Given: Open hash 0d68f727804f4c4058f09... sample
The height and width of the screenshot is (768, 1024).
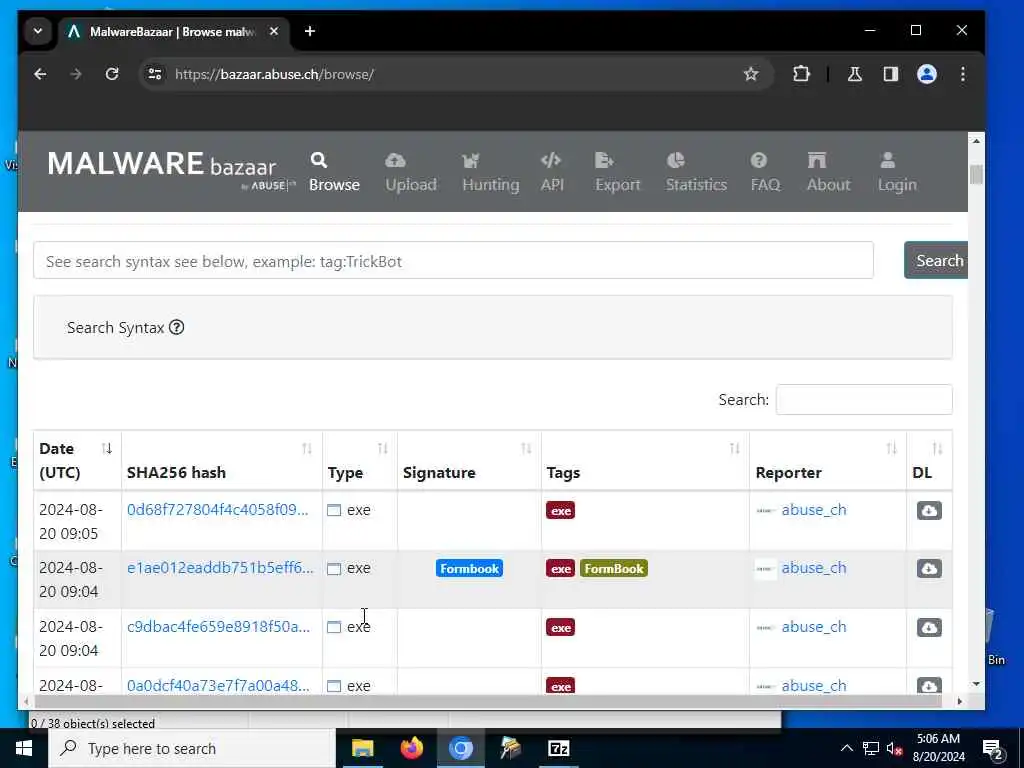Looking at the screenshot, I should pos(217,509).
